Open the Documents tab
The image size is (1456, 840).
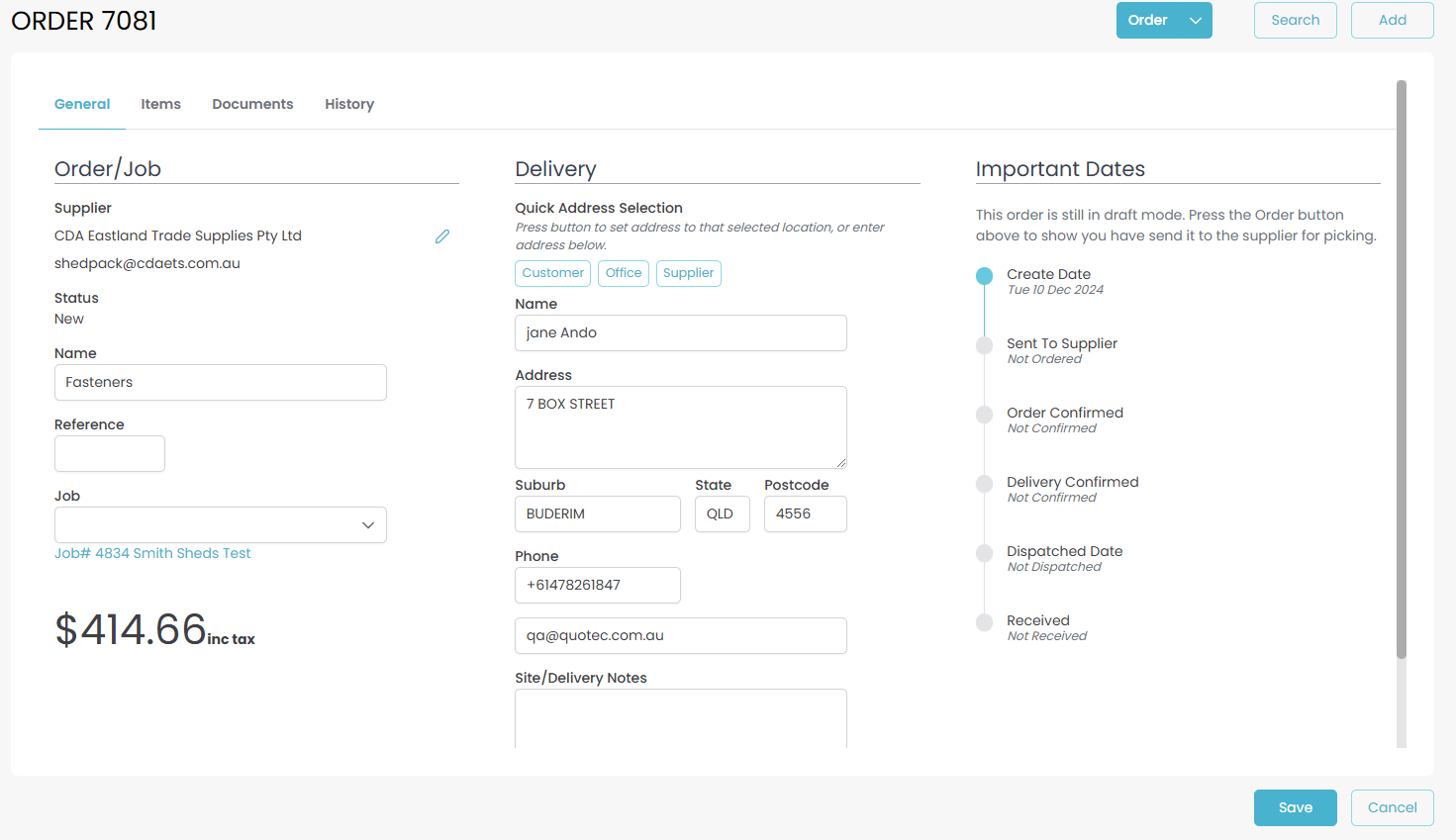[252, 104]
